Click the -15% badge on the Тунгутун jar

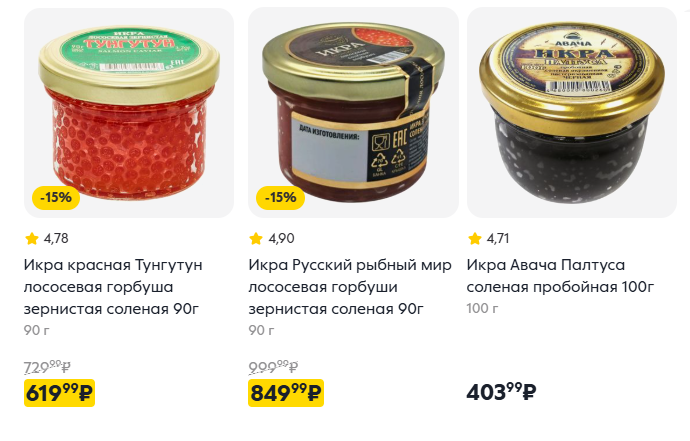(x=56, y=198)
